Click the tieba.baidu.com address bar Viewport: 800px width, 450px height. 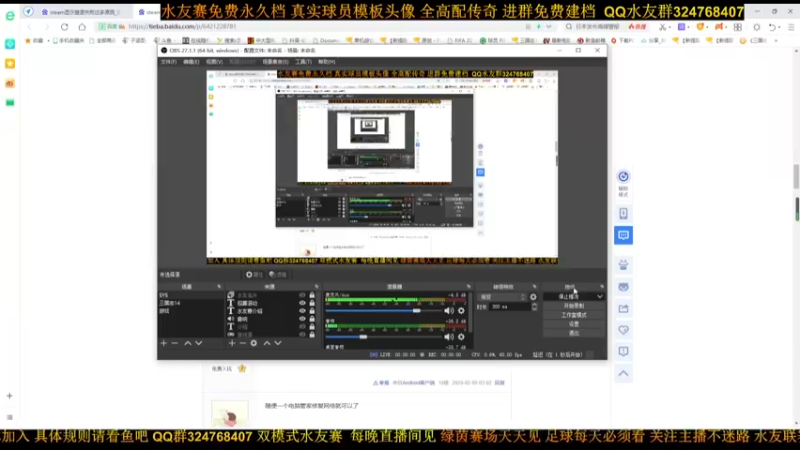327,27
